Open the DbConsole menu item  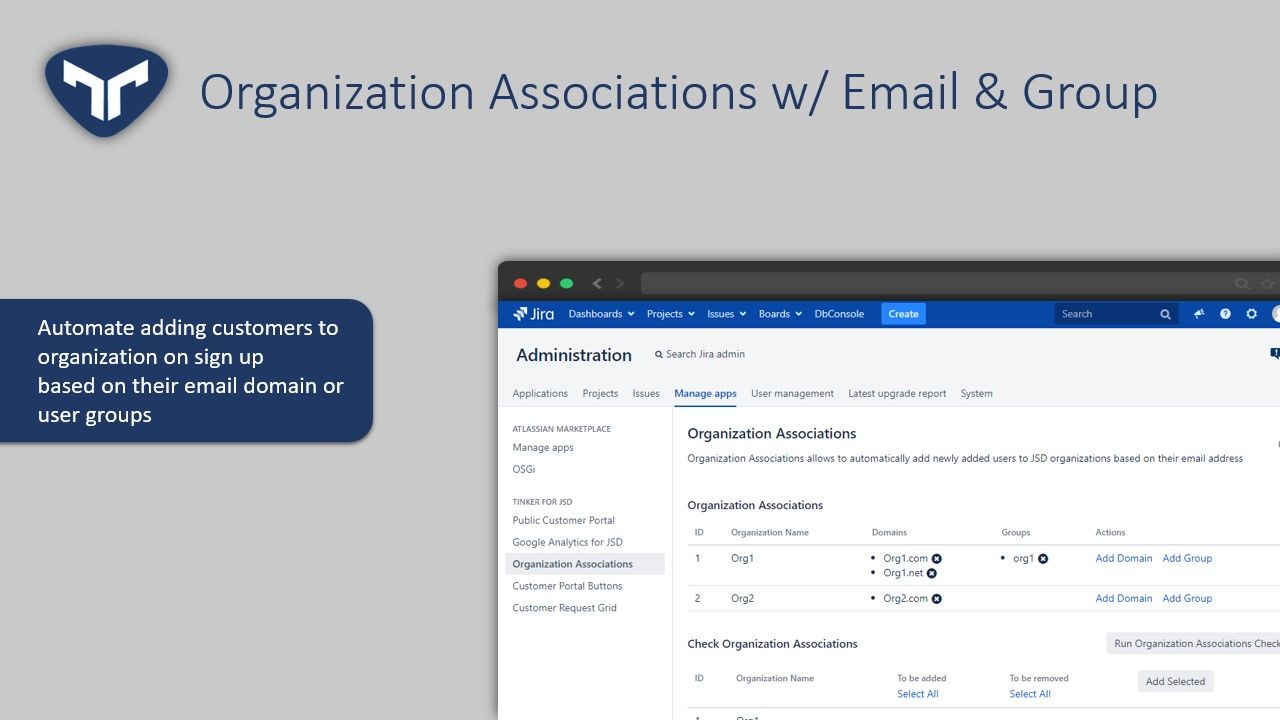839,314
